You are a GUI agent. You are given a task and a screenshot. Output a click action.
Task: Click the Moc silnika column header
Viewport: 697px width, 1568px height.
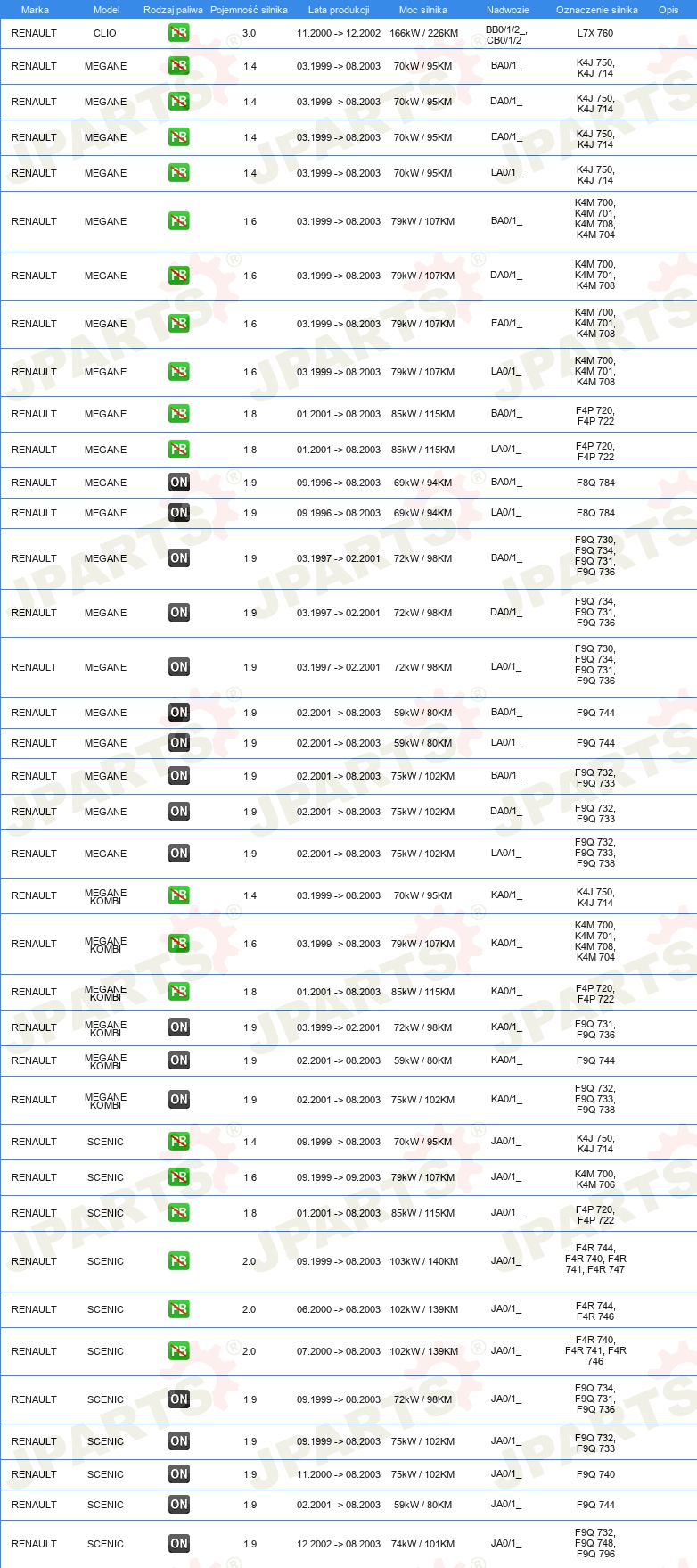coord(423,10)
